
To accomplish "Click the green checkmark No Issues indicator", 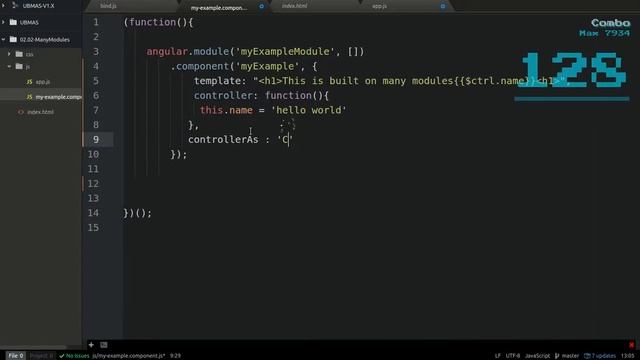I will point(62,356).
